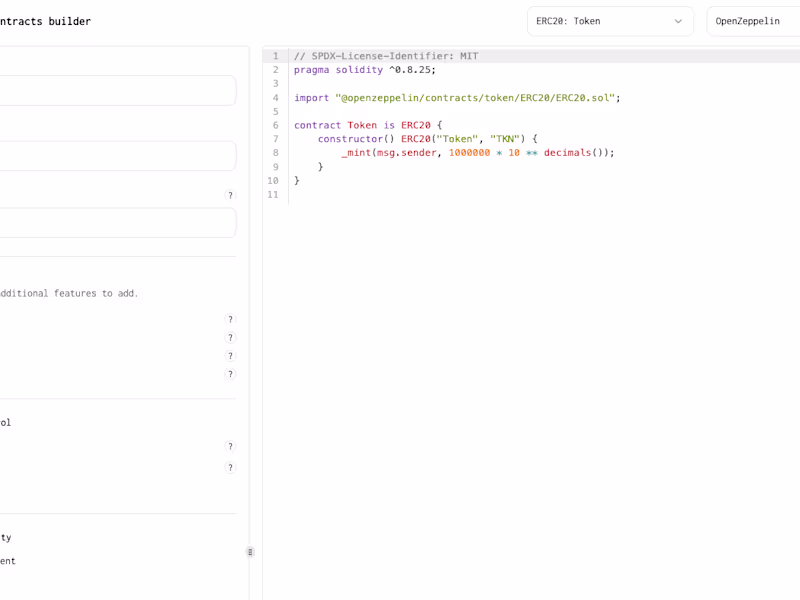Click 'additional features to add.' description text

pos(69,293)
